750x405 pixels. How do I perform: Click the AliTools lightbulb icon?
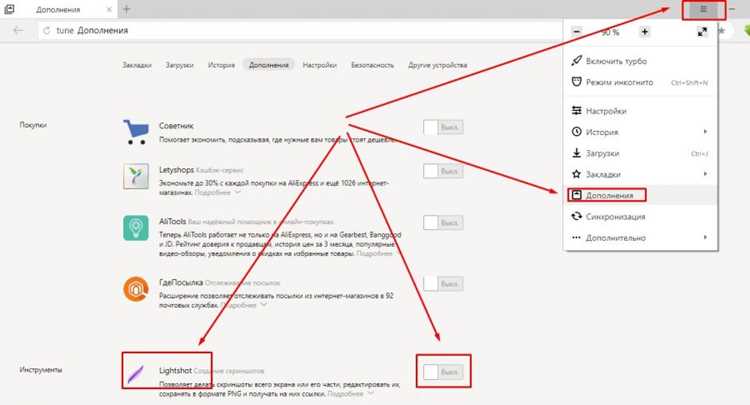click(136, 228)
